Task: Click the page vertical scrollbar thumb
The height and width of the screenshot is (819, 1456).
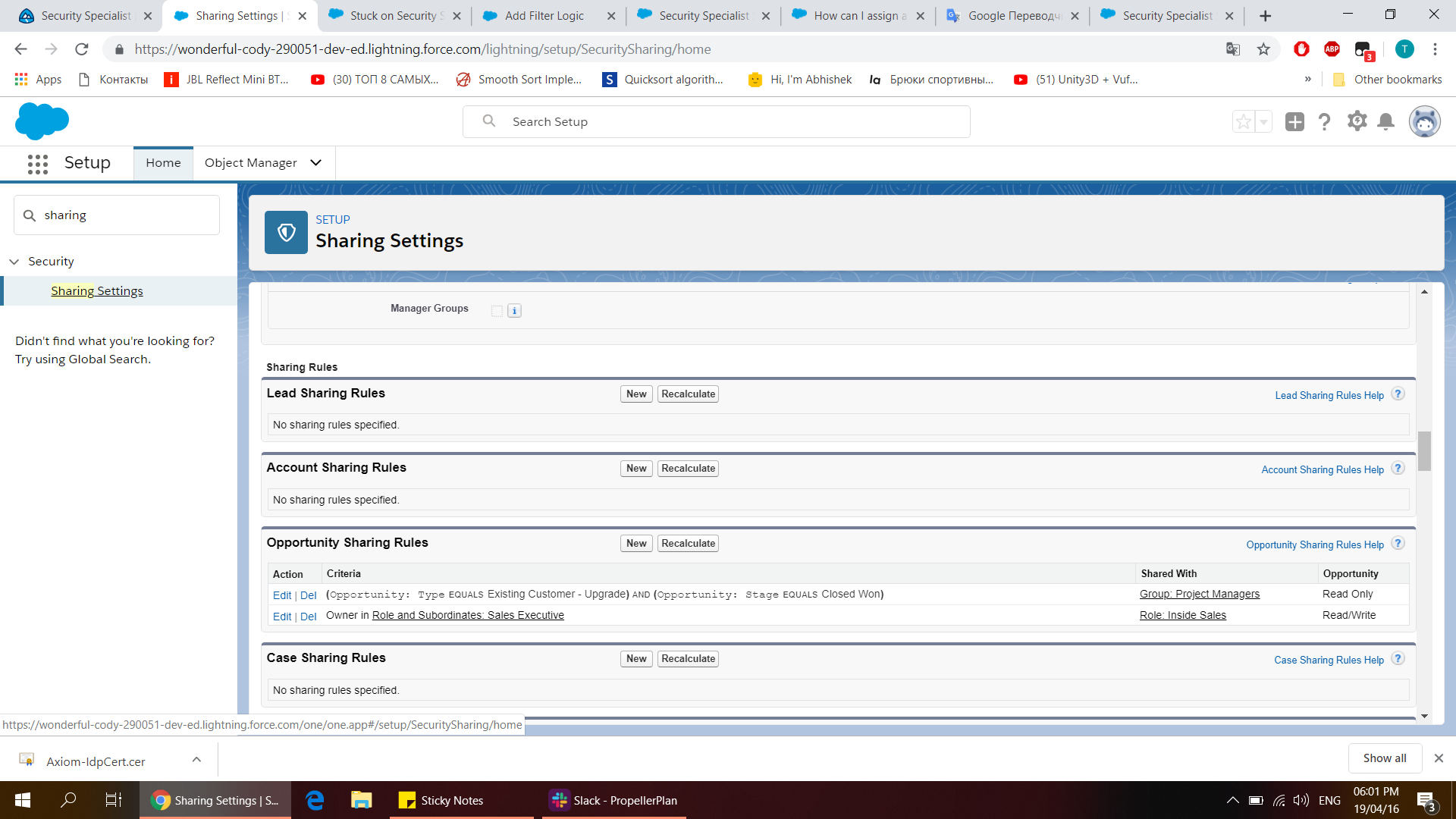Action: pyautogui.click(x=1424, y=450)
